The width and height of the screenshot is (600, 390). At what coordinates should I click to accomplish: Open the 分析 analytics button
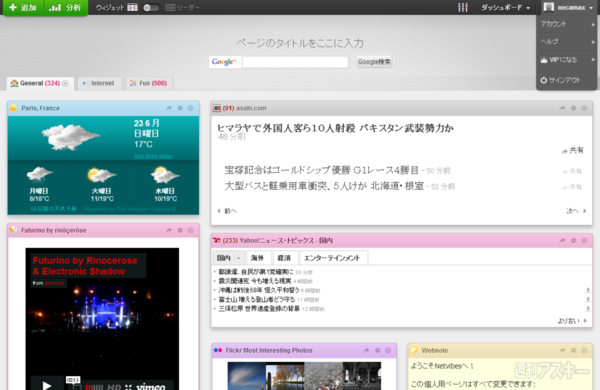click(x=66, y=7)
